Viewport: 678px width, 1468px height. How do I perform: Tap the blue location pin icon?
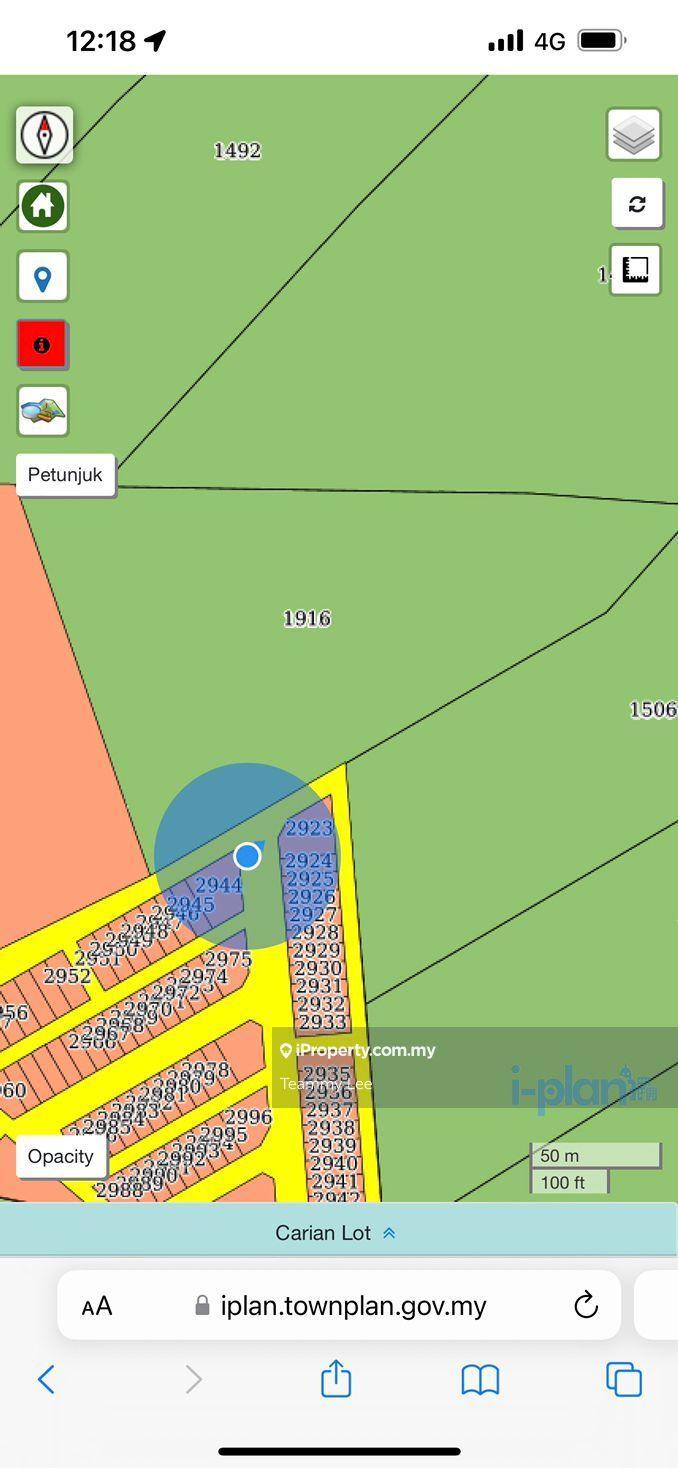pos(43,277)
